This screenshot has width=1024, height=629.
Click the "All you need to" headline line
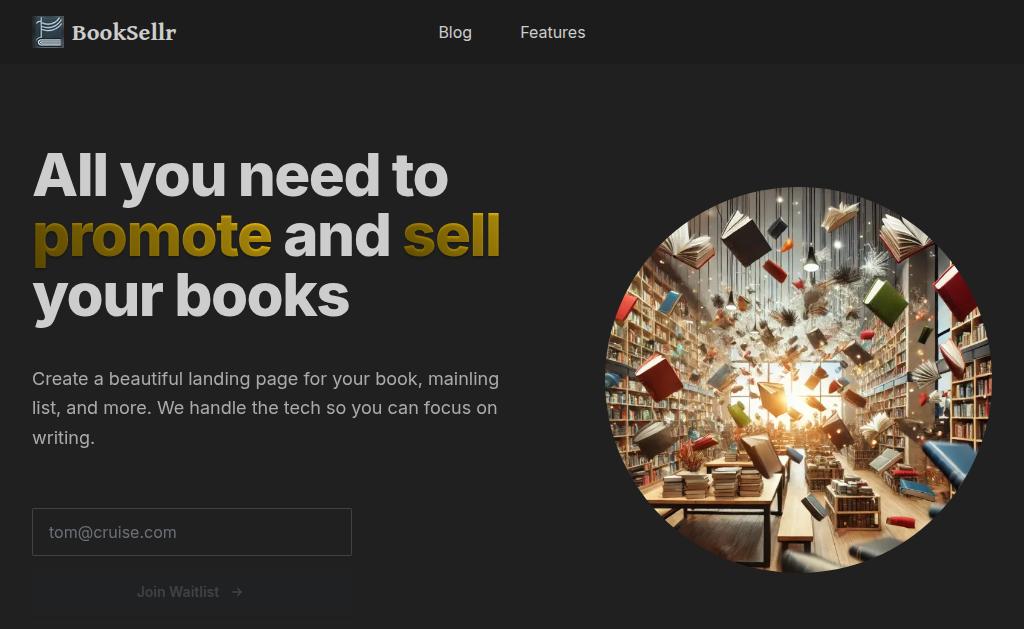(x=240, y=176)
